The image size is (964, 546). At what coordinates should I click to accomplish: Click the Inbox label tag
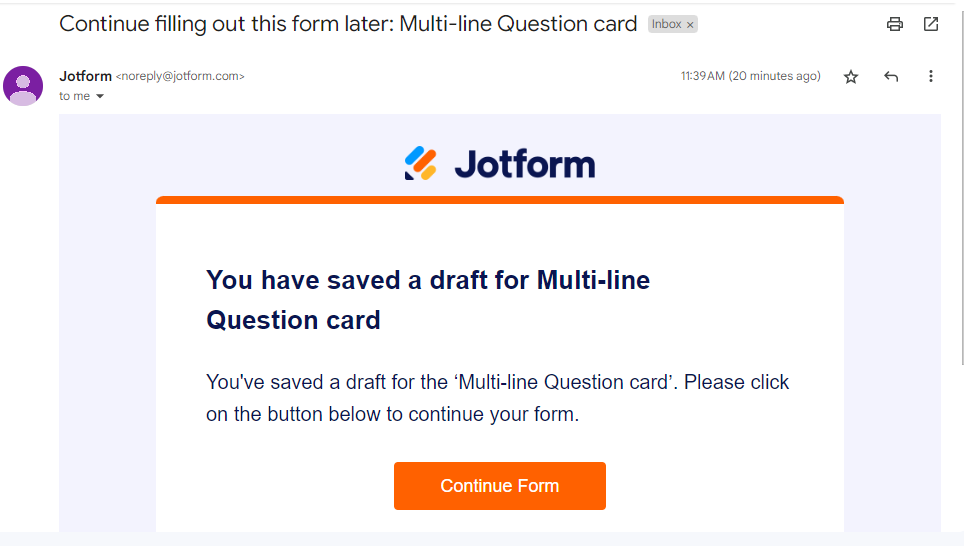(x=666, y=24)
